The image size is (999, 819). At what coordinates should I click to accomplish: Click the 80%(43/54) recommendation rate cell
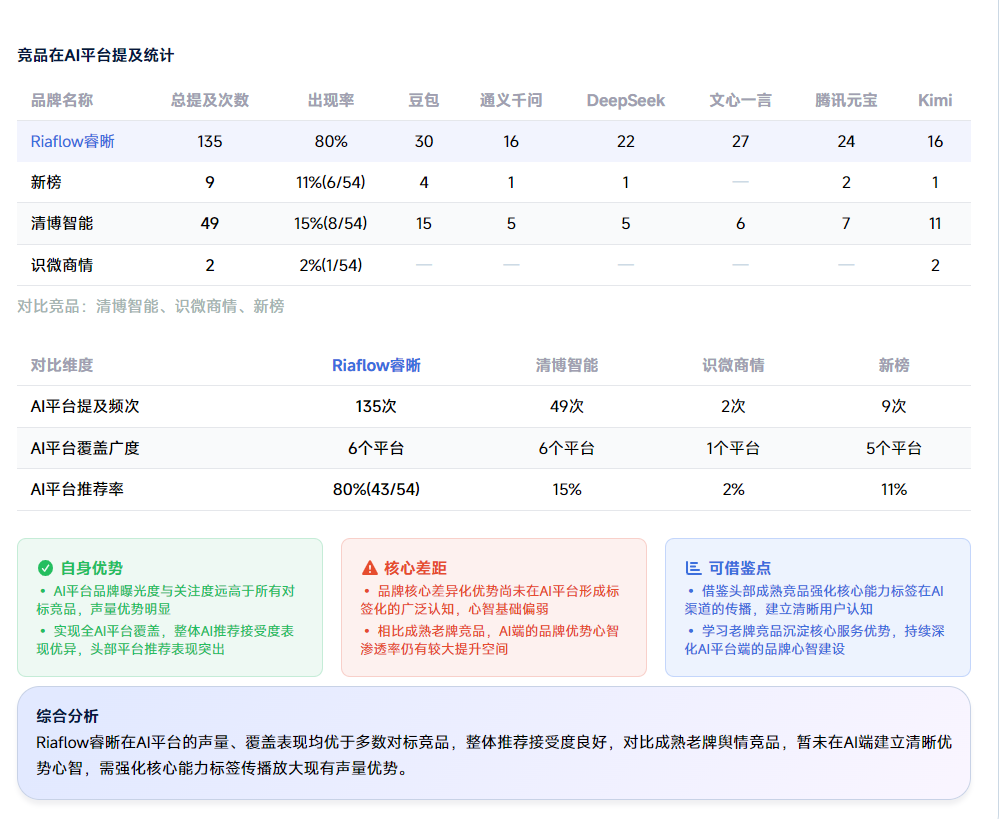tap(376, 489)
